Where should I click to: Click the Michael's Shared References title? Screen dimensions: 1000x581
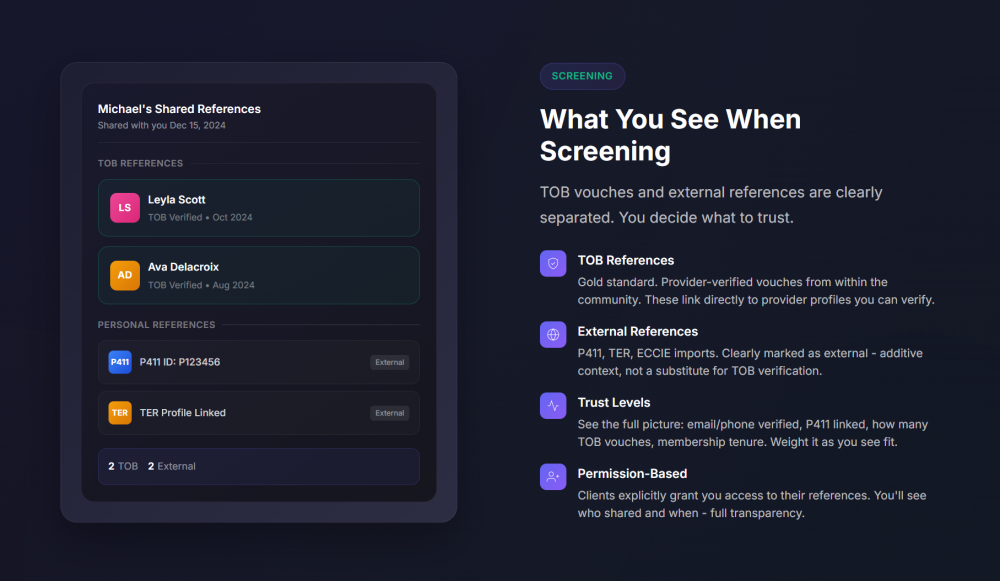point(179,109)
